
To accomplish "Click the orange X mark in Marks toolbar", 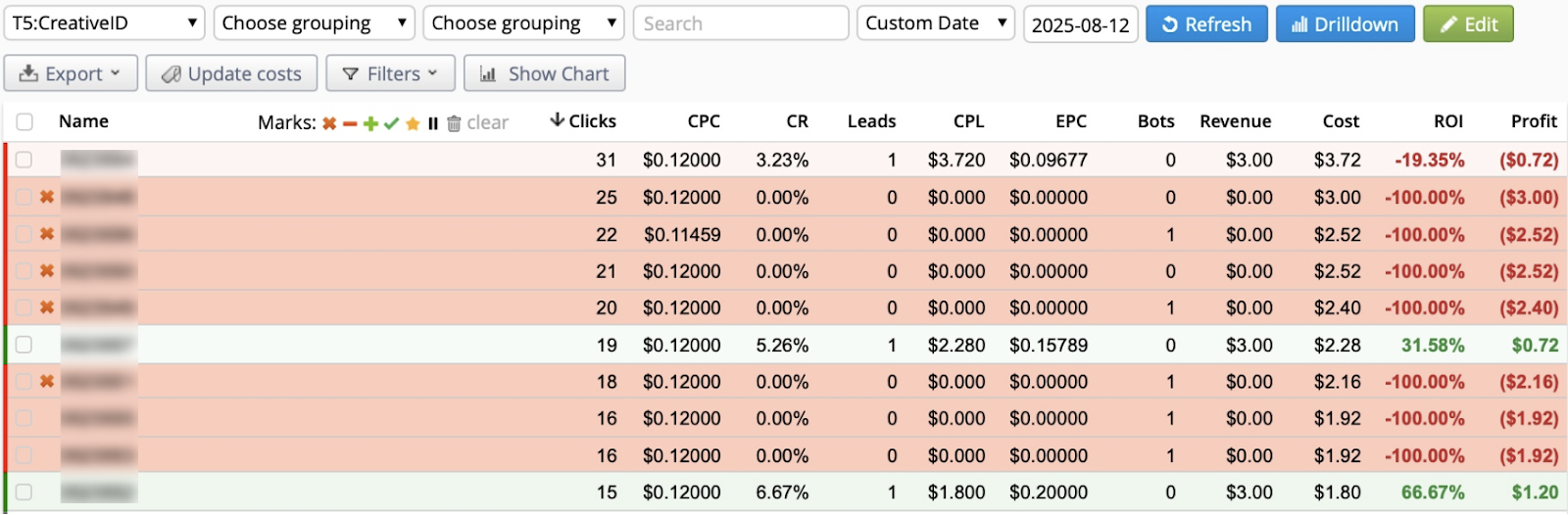I will pyautogui.click(x=329, y=123).
